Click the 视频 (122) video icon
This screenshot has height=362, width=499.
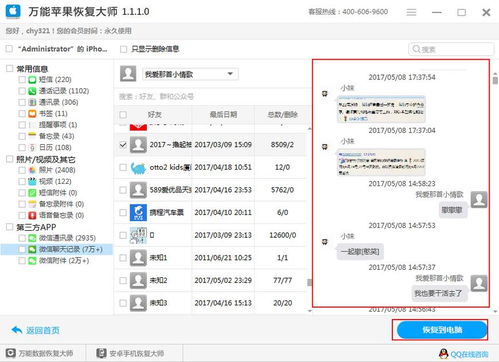[32, 181]
